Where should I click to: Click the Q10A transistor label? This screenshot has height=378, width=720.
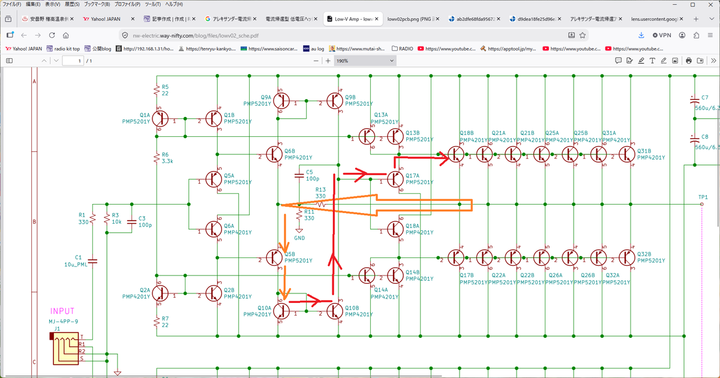(264, 308)
